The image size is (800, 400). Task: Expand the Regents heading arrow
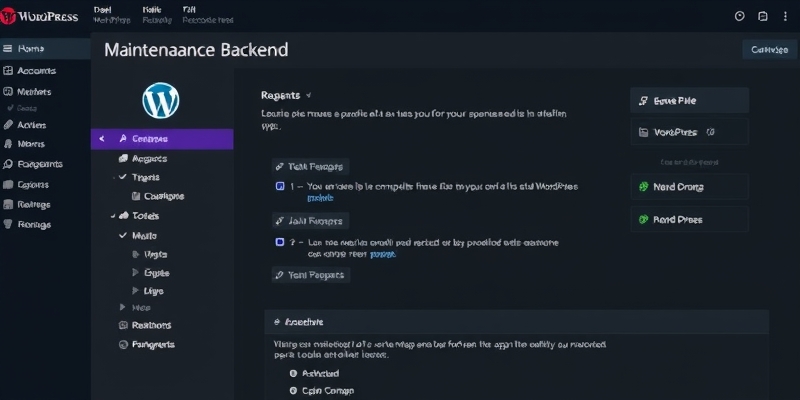click(309, 95)
